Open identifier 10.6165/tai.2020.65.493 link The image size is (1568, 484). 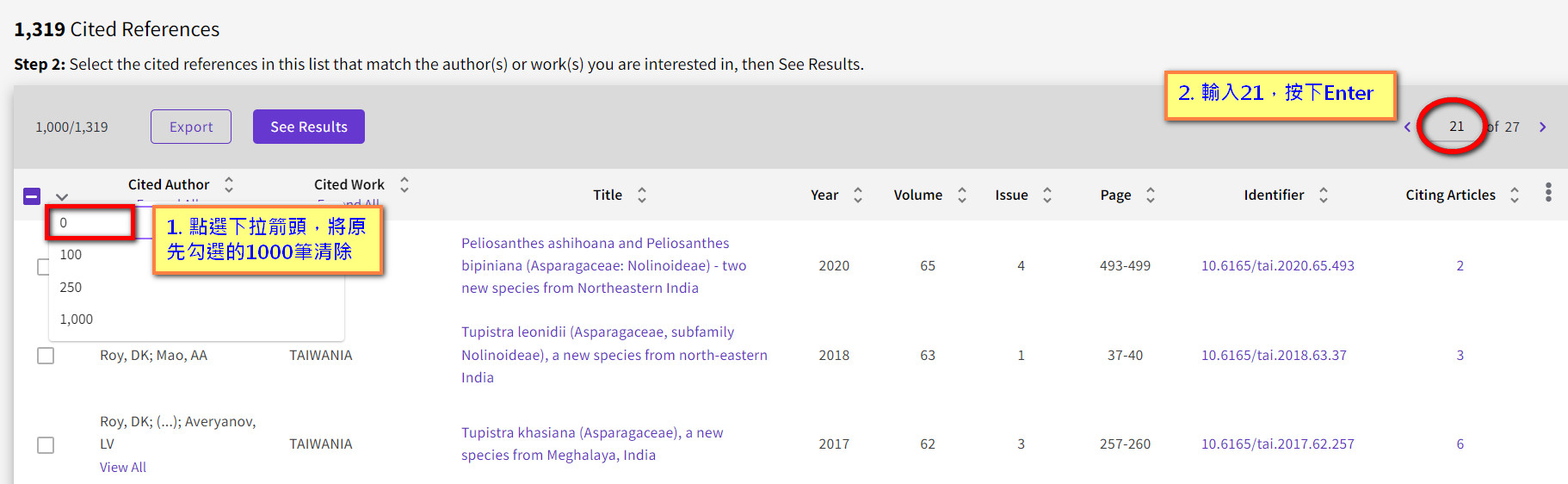[x=1278, y=265]
